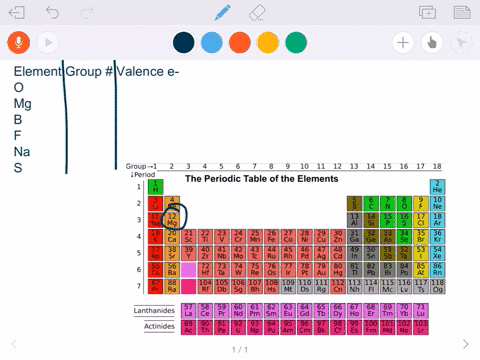
Task: Click the 'Lanthanides' row label
Action: click(154, 311)
